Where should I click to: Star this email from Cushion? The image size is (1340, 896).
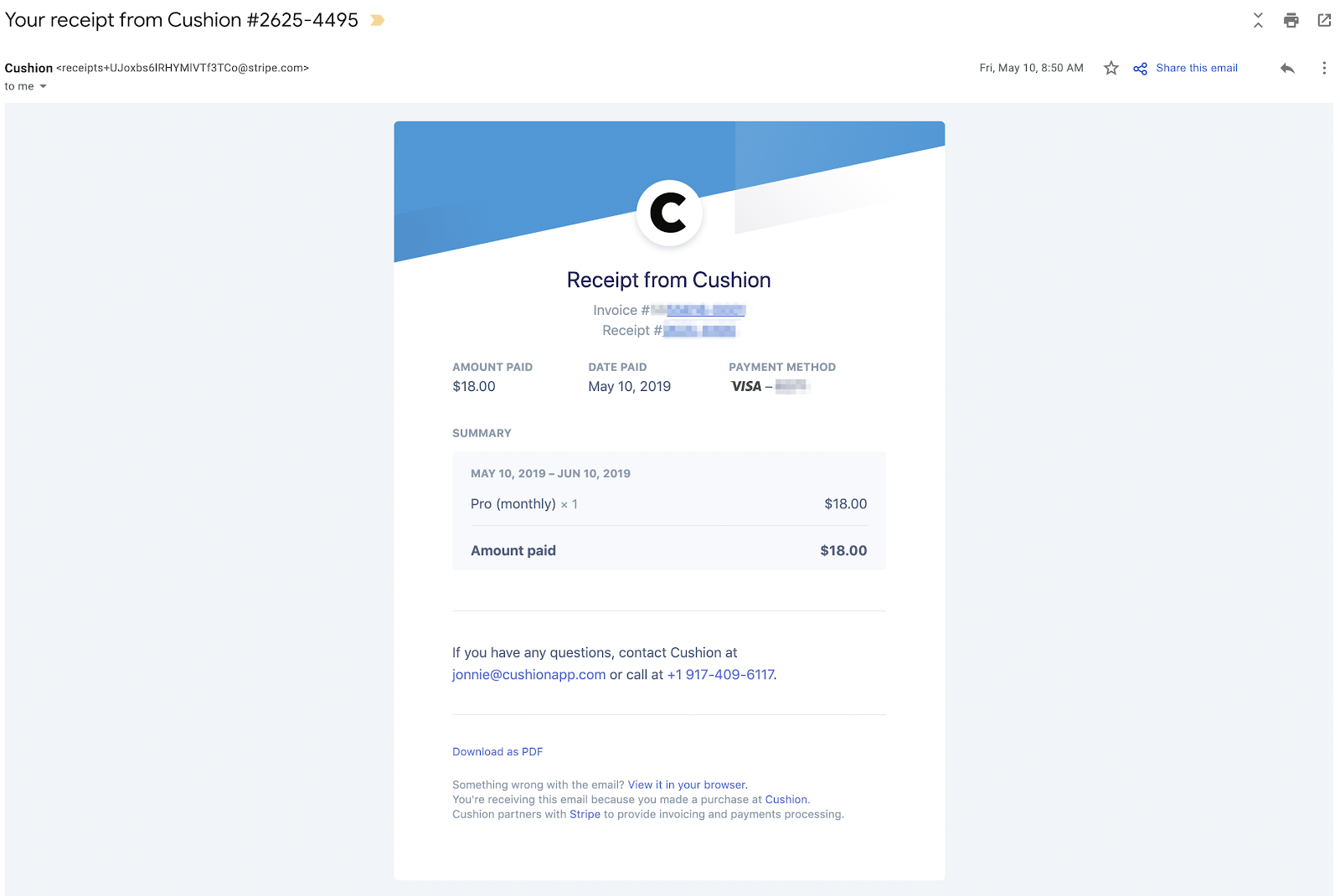1111,68
